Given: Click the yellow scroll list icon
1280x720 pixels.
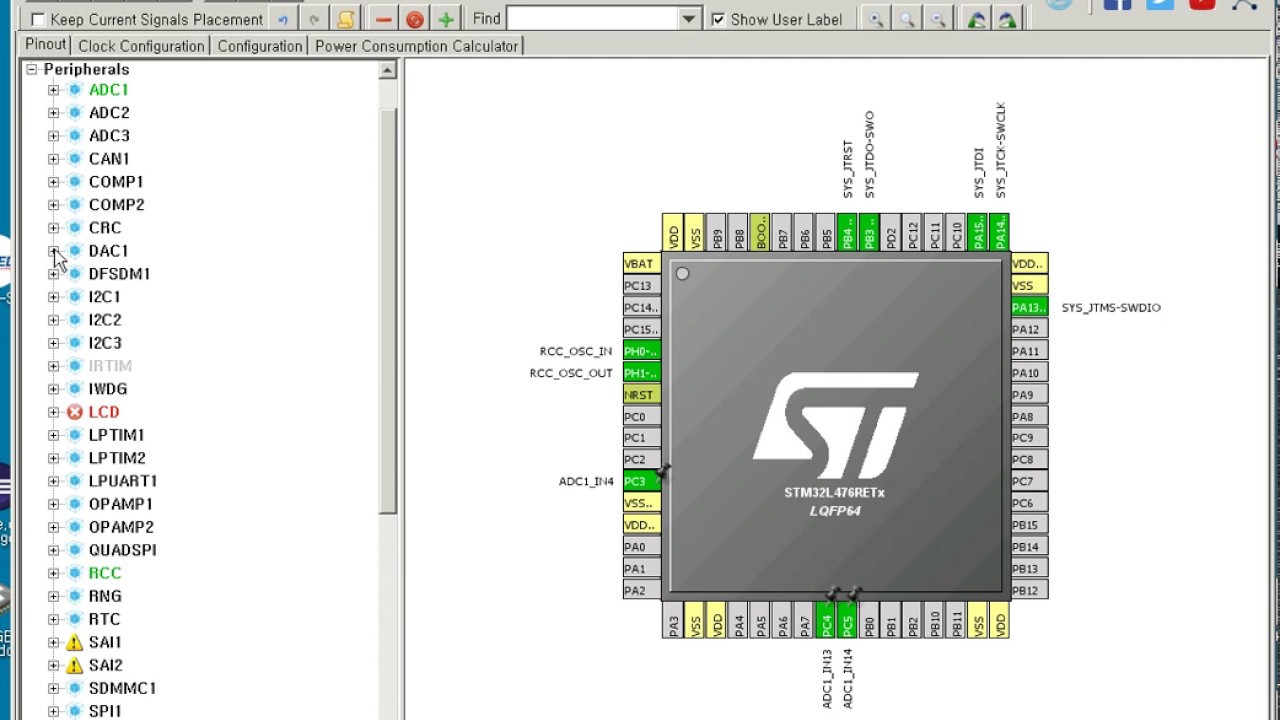Looking at the screenshot, I should click(345, 19).
